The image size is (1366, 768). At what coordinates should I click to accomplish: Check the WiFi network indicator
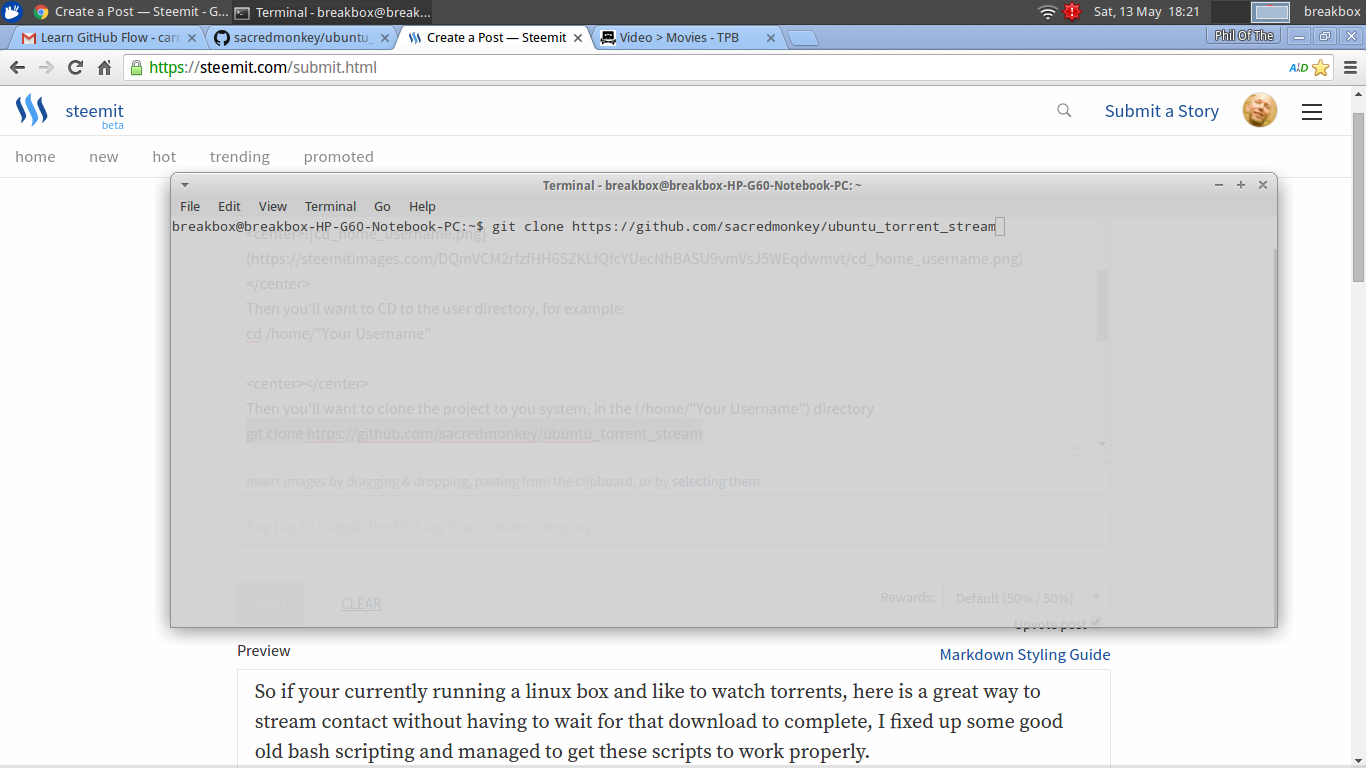(x=1047, y=12)
